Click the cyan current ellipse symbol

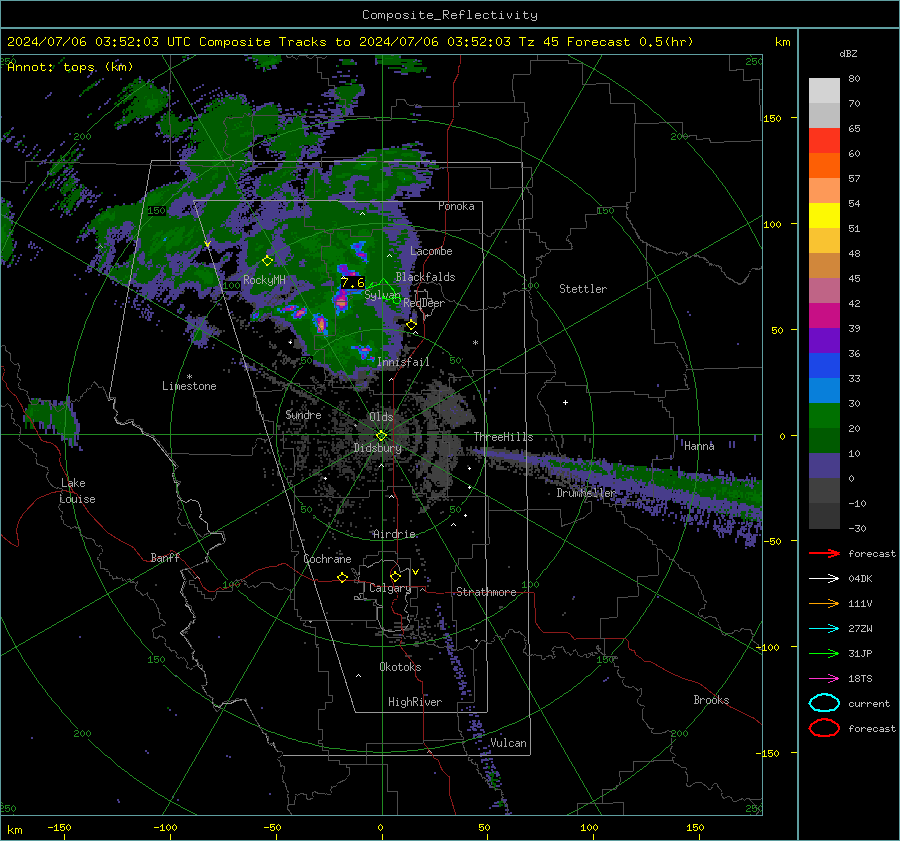coord(824,703)
